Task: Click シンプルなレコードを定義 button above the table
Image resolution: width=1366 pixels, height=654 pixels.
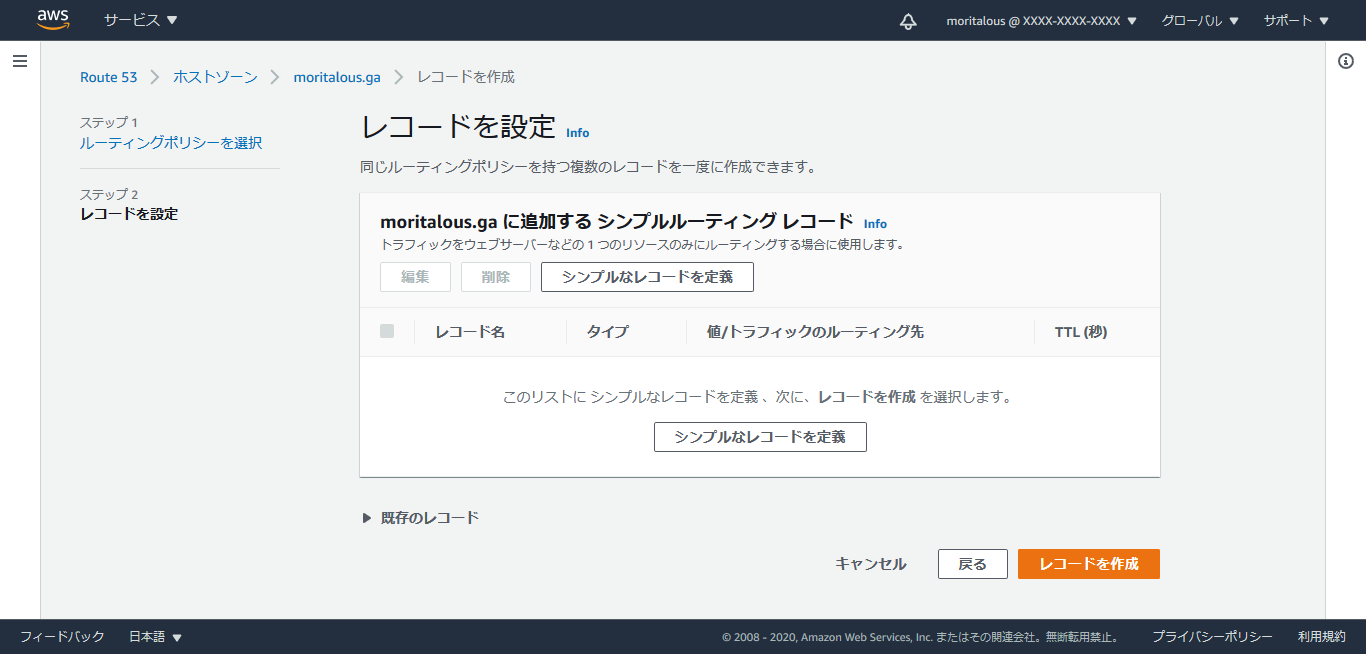Action: (x=647, y=277)
